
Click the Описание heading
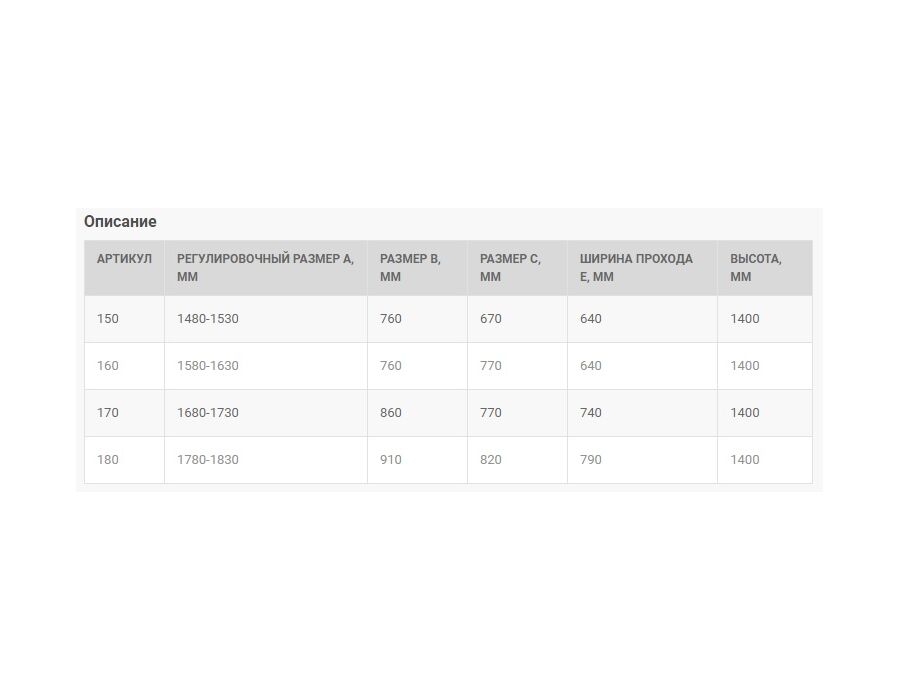120,221
